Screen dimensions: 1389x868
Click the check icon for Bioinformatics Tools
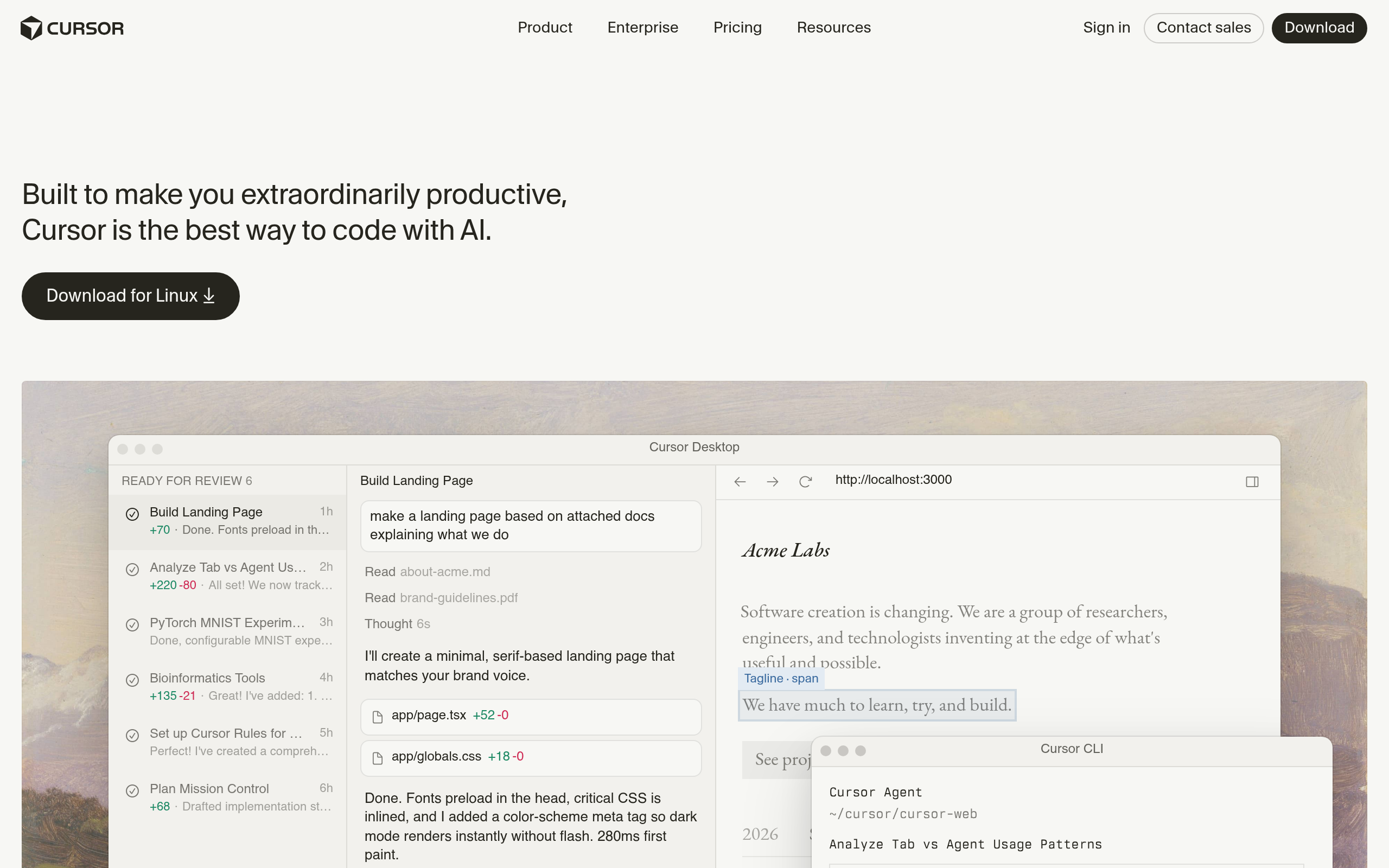pyautogui.click(x=132, y=680)
